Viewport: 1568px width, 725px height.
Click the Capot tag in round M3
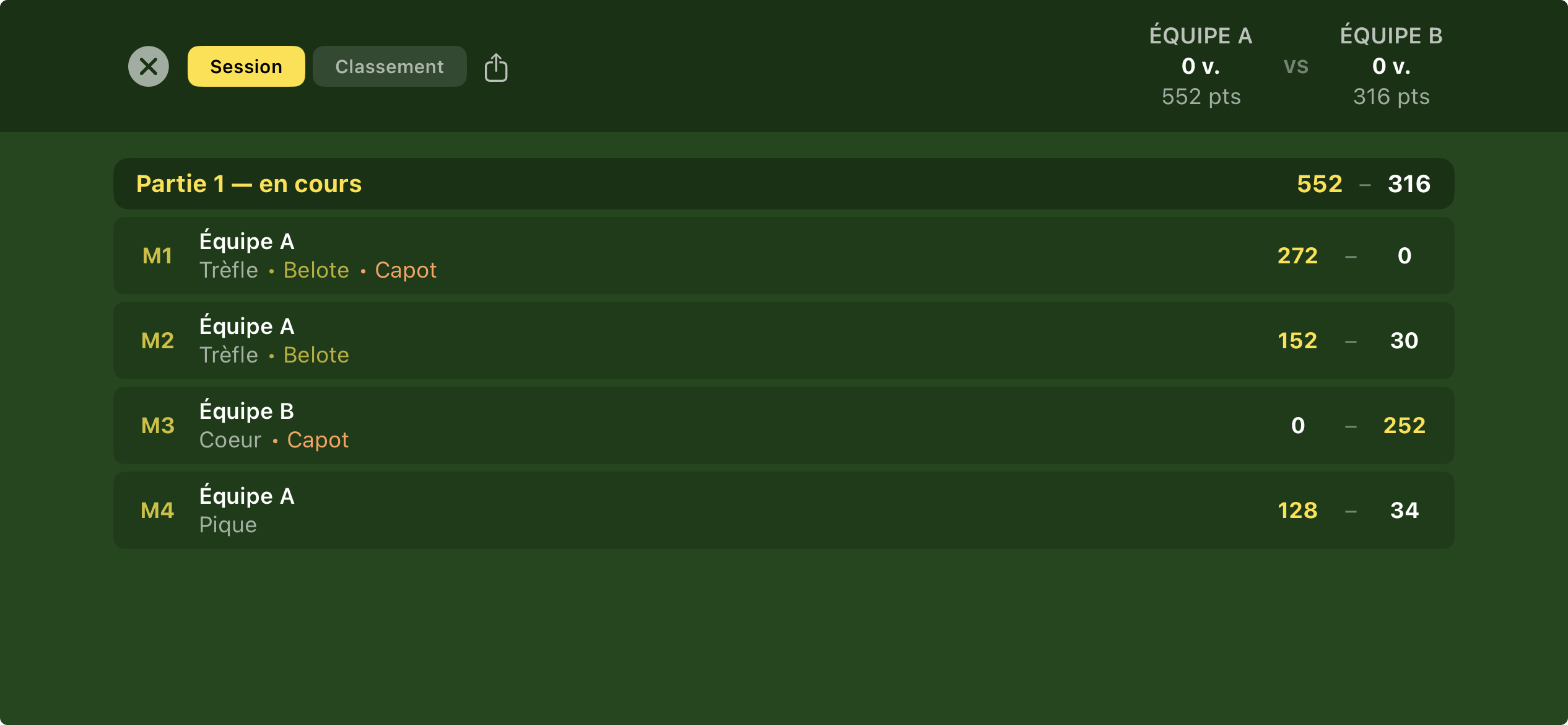(318, 440)
